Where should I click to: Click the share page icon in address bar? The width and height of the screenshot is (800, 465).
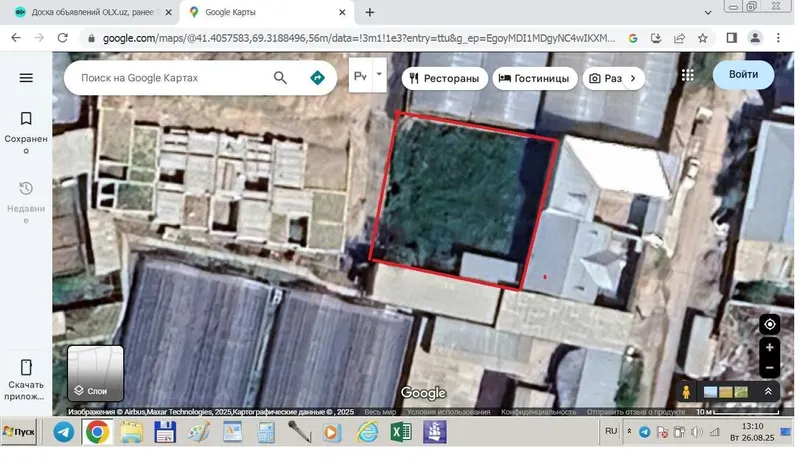click(679, 38)
